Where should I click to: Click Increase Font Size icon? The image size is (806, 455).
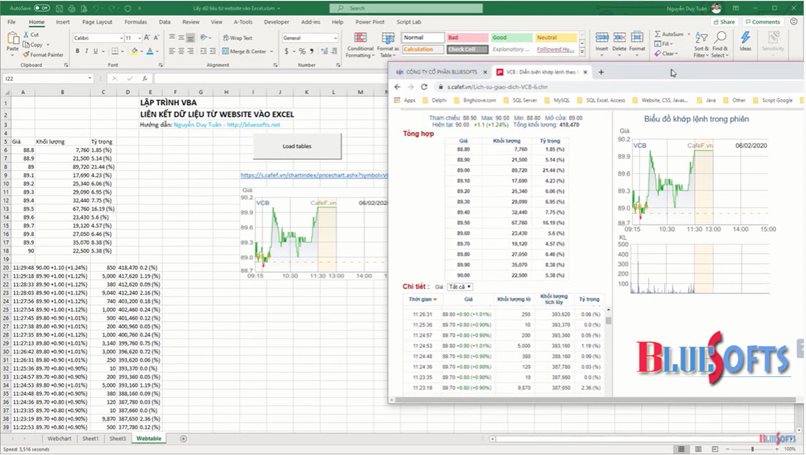147,38
